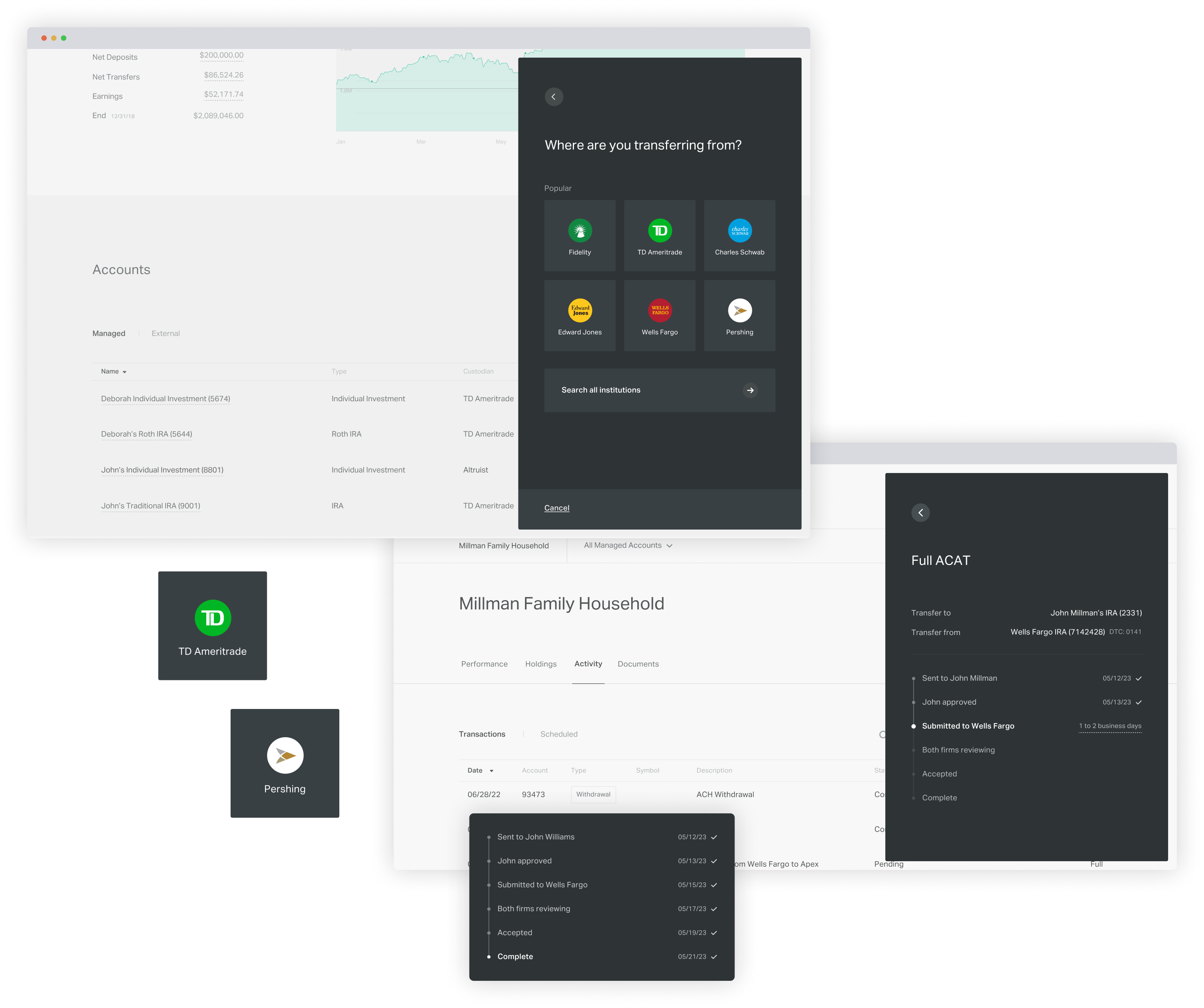Select Fidelity as transfer source
The height and width of the screenshot is (1008, 1204).
580,236
